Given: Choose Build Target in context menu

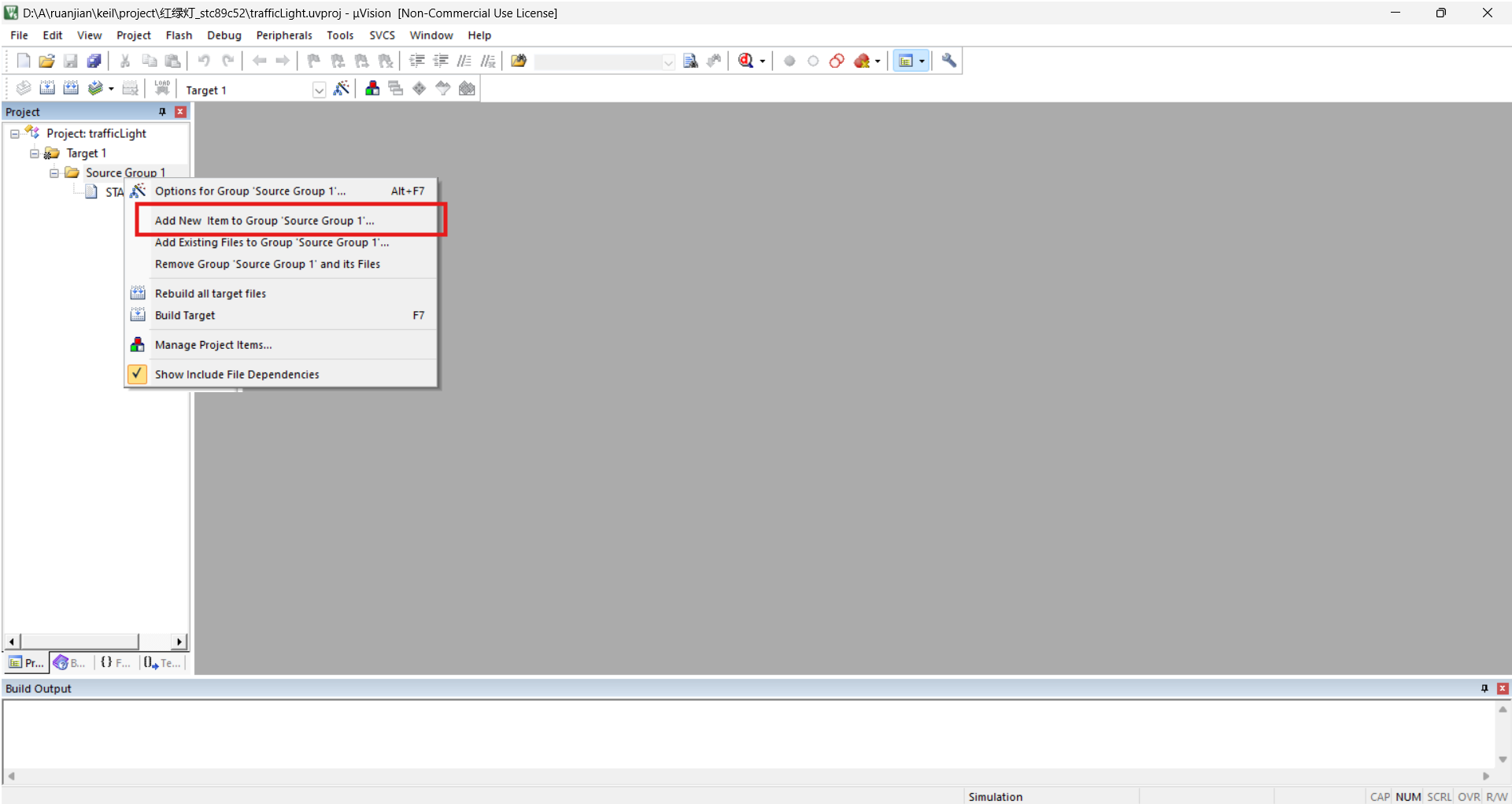Looking at the screenshot, I should [x=280, y=315].
